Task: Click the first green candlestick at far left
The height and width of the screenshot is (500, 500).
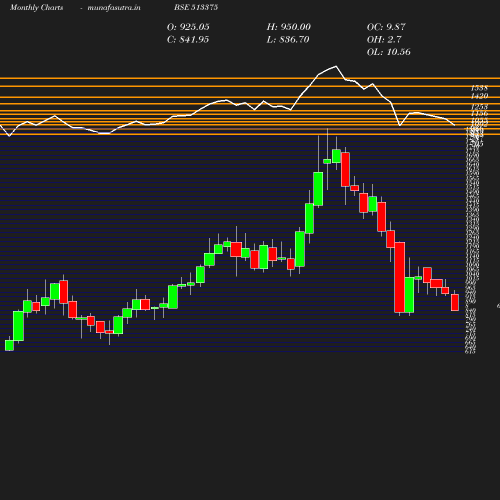Action: point(9,345)
